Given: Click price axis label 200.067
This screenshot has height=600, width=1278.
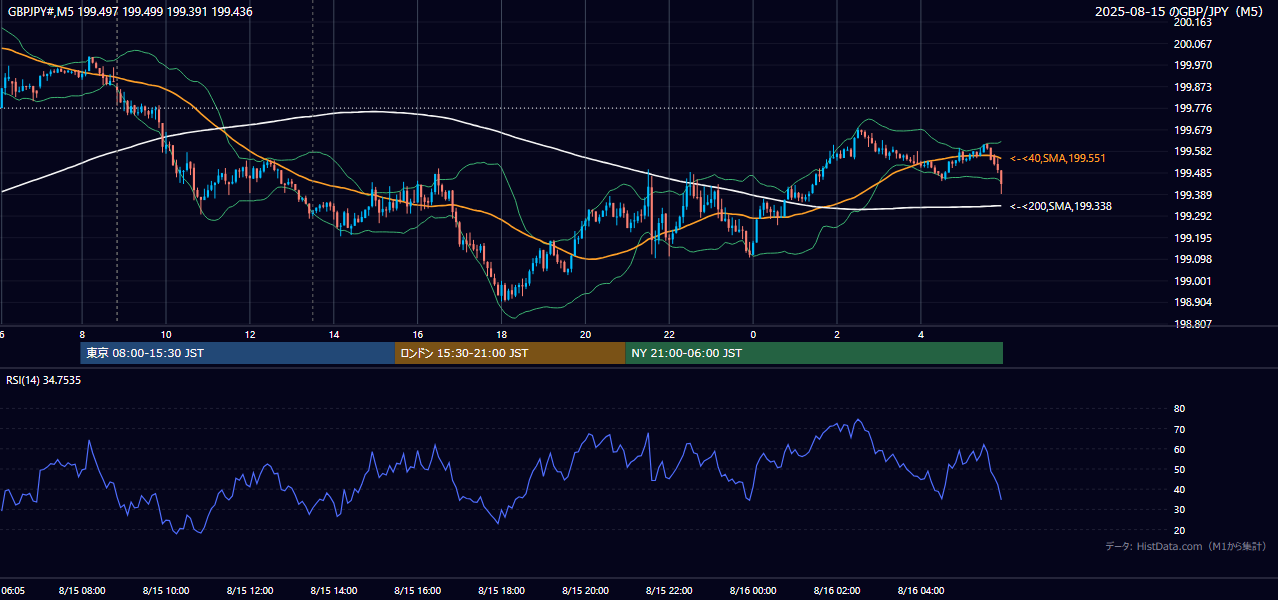Looking at the screenshot, I should click(1192, 44).
